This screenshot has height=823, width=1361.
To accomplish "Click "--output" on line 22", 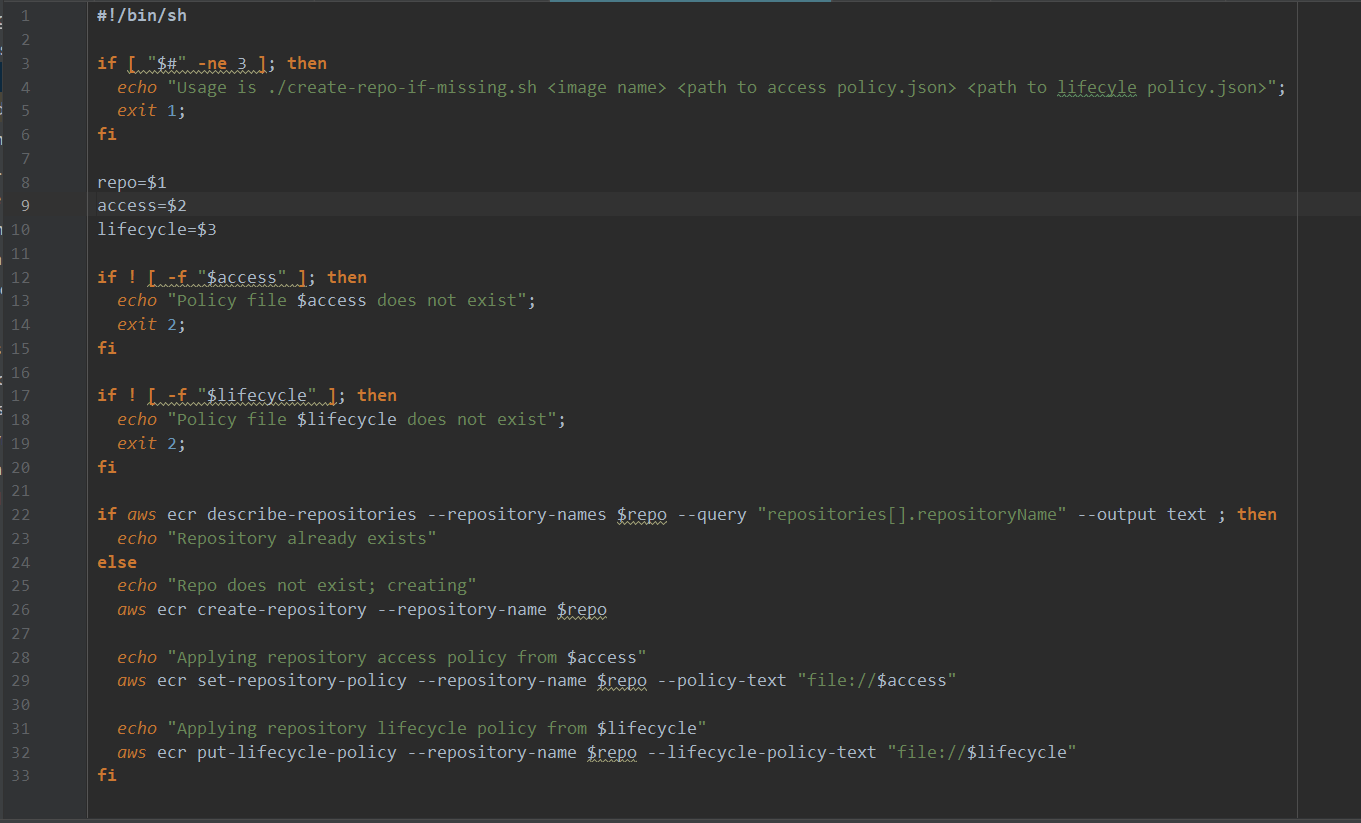I will coord(1117,515).
